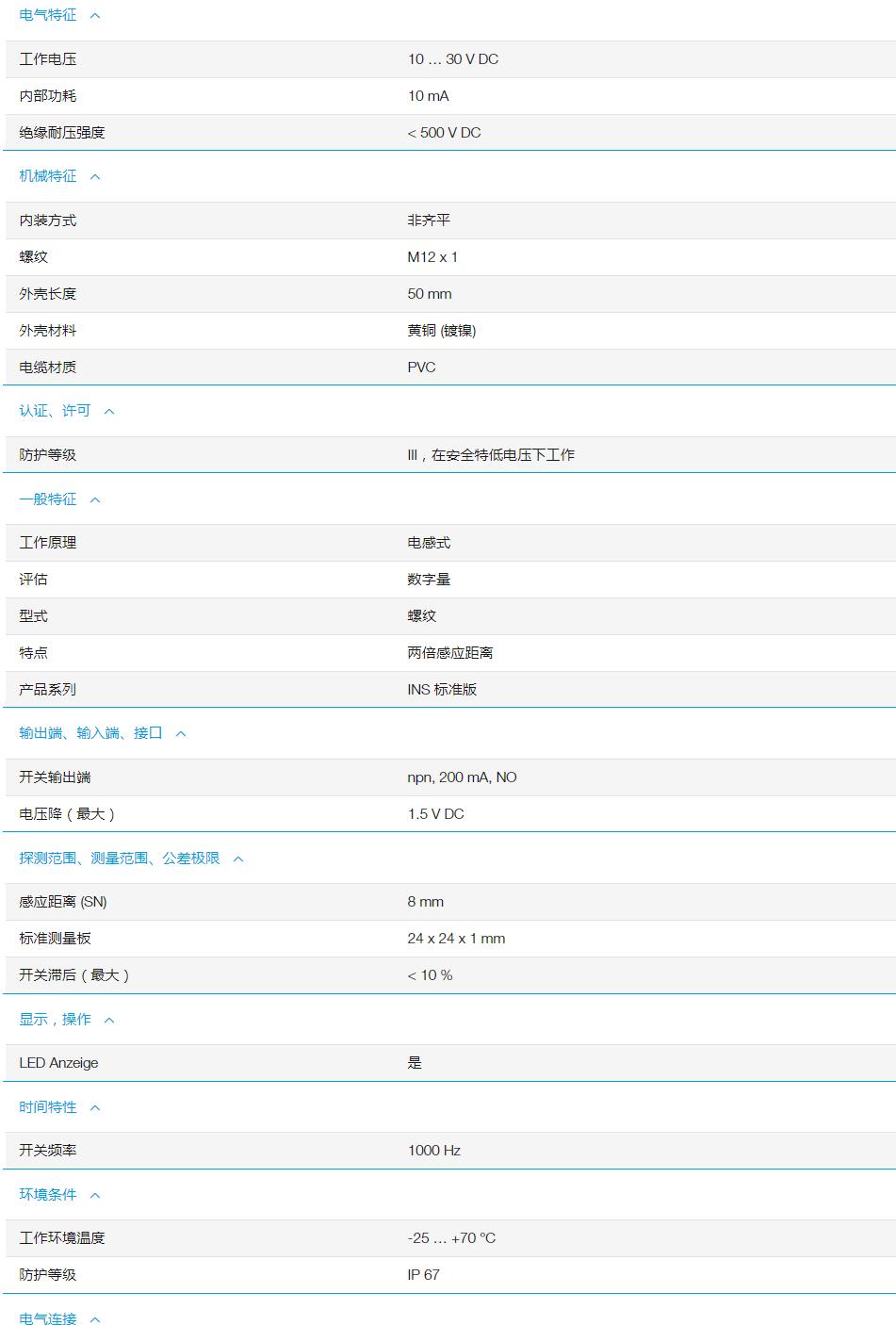Image resolution: width=896 pixels, height=1325 pixels.
Task: Collapse the 探测范围、测量范围、公差极限 section
Action: pyautogui.click(x=238, y=859)
